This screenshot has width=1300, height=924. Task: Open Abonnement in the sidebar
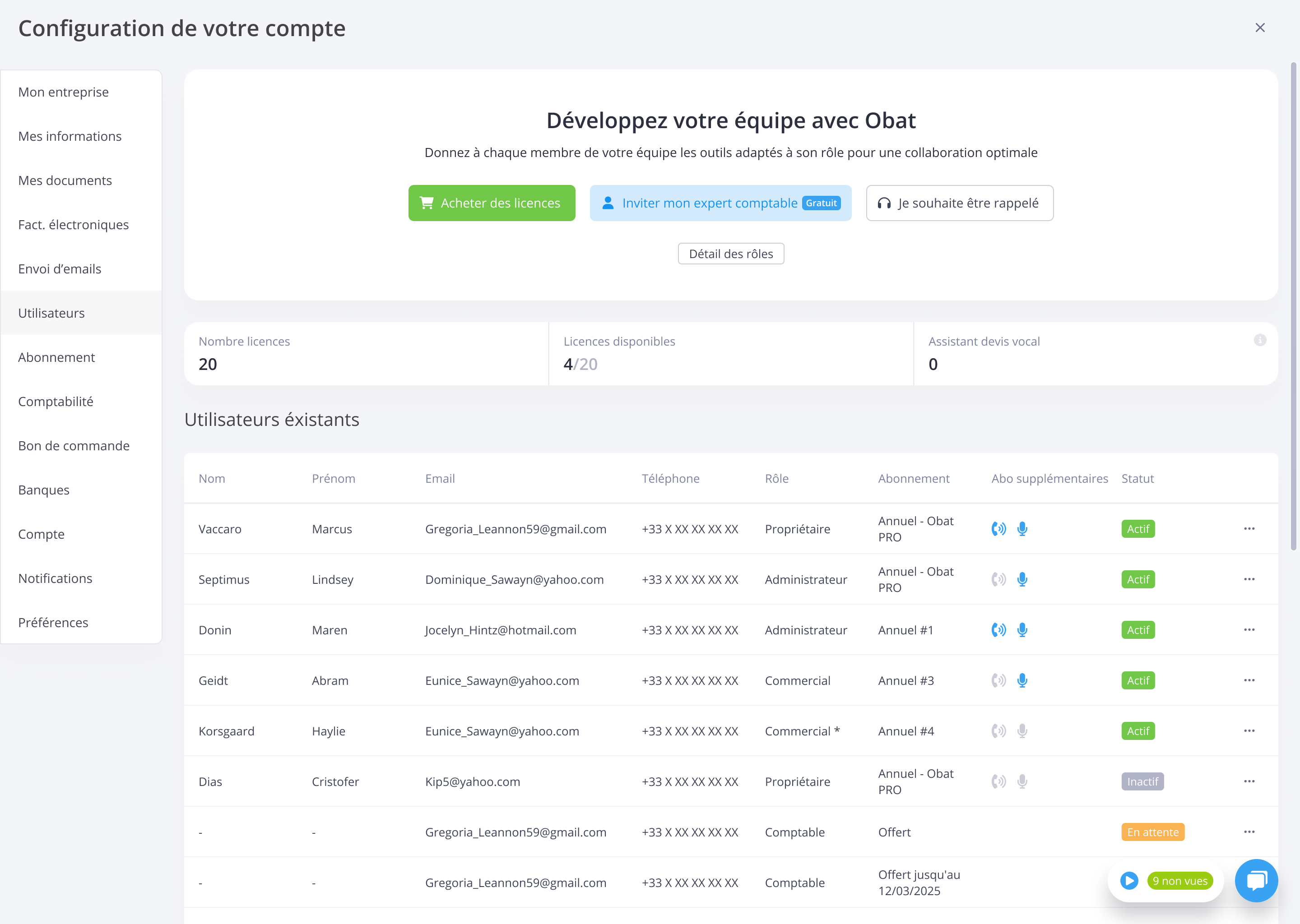pos(56,357)
